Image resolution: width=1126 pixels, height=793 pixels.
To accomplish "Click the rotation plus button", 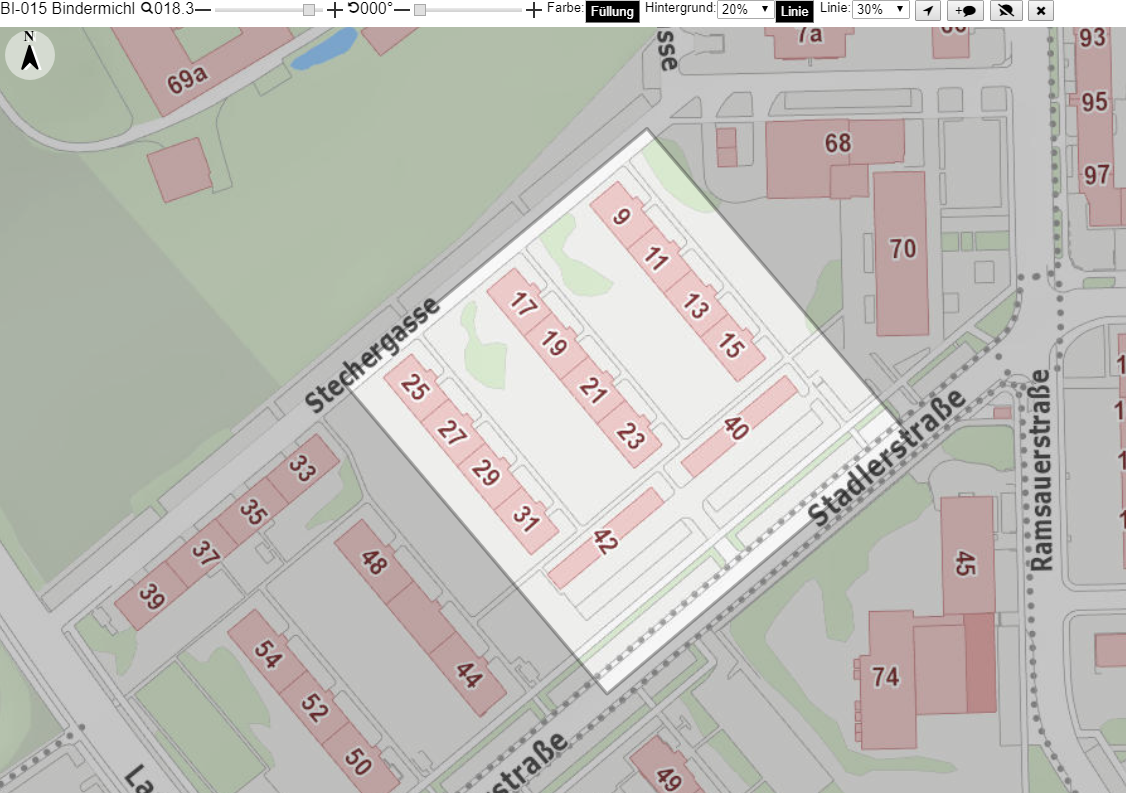I will click(x=533, y=10).
